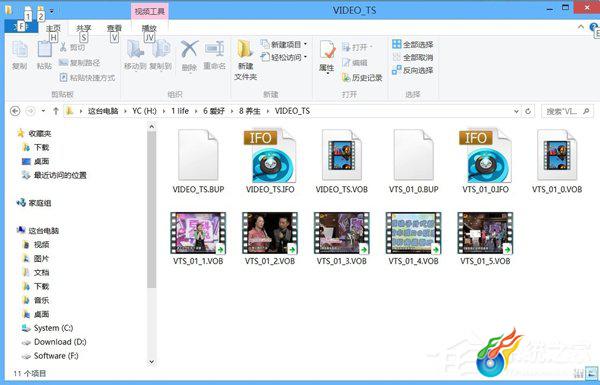Select the VIDEO_TS.IFO file icon
Viewport: 600px width, 385px height.
click(x=270, y=156)
